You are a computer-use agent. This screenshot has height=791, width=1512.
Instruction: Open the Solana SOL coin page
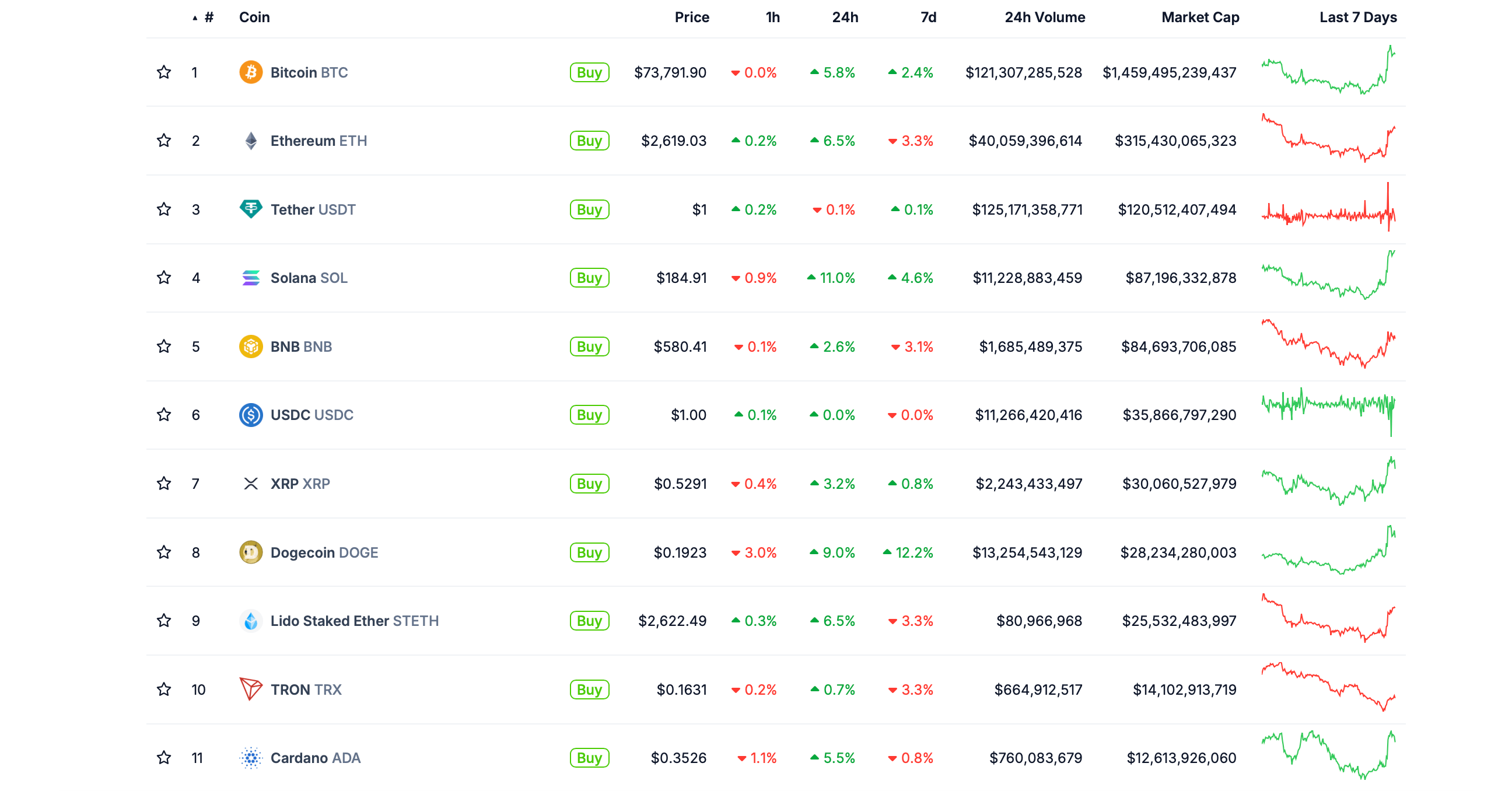point(309,278)
